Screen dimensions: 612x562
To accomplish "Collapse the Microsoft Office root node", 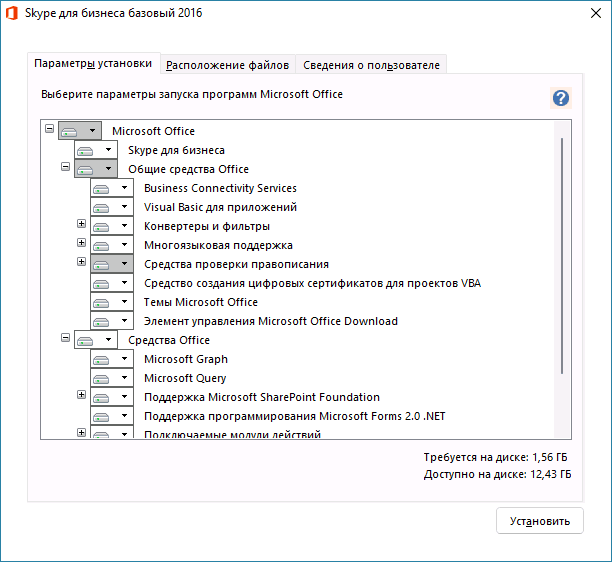I will click(50, 128).
